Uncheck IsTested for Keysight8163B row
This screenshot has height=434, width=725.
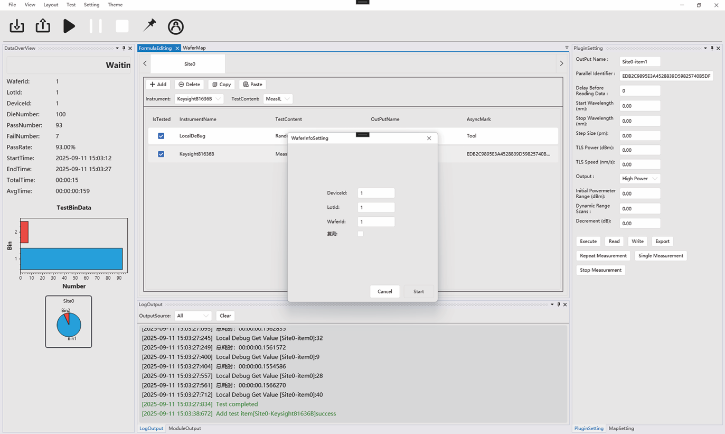click(161, 154)
